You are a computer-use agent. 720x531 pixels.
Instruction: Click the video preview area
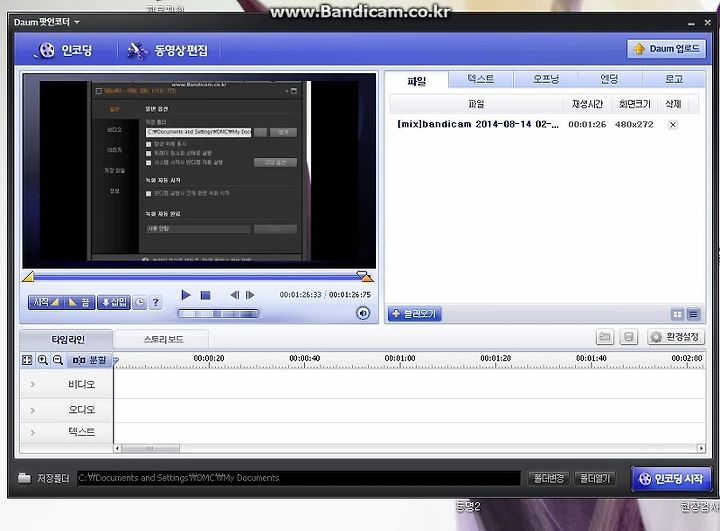coord(199,171)
